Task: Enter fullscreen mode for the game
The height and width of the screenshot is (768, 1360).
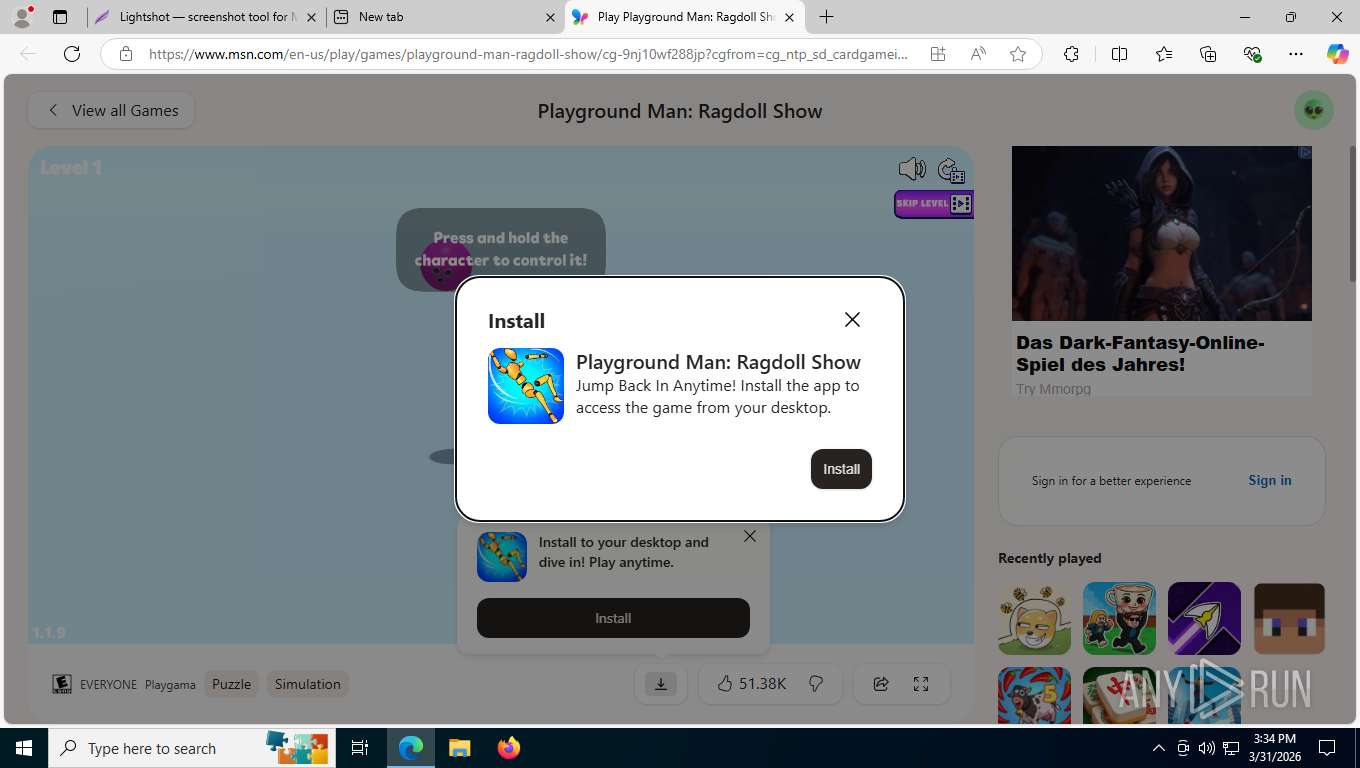Action: (x=921, y=684)
